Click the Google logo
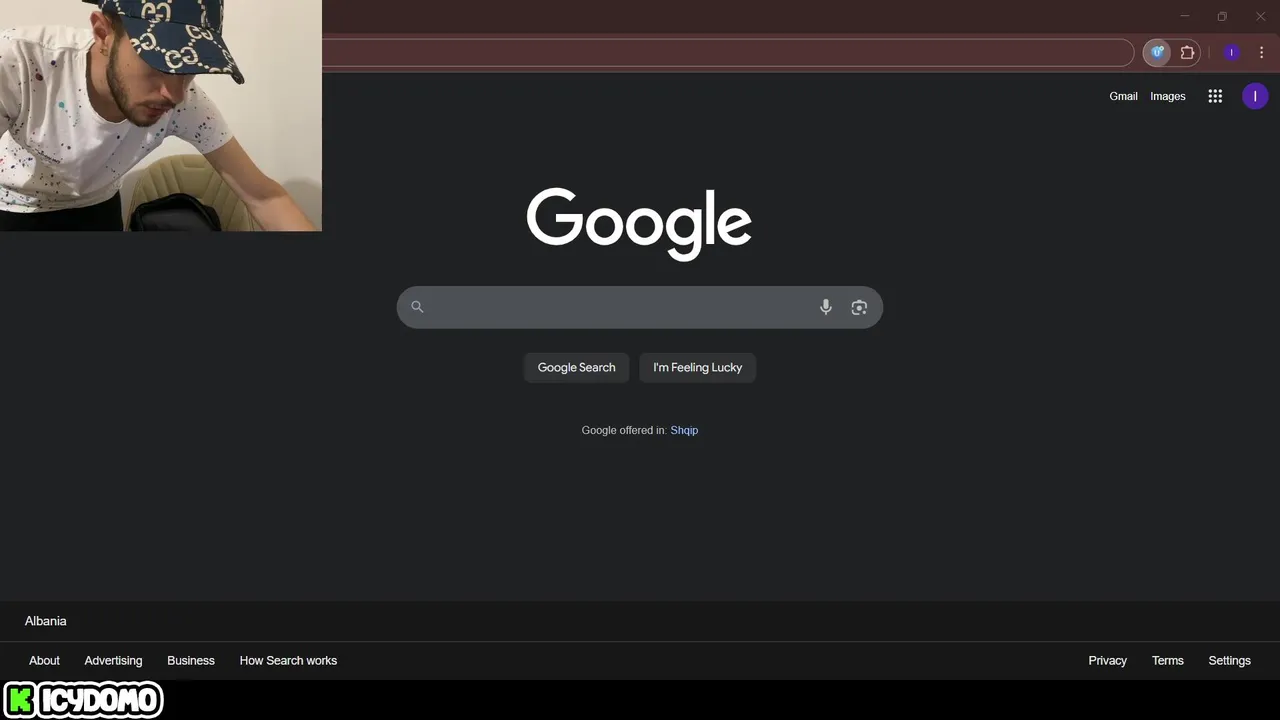 pyautogui.click(x=639, y=224)
